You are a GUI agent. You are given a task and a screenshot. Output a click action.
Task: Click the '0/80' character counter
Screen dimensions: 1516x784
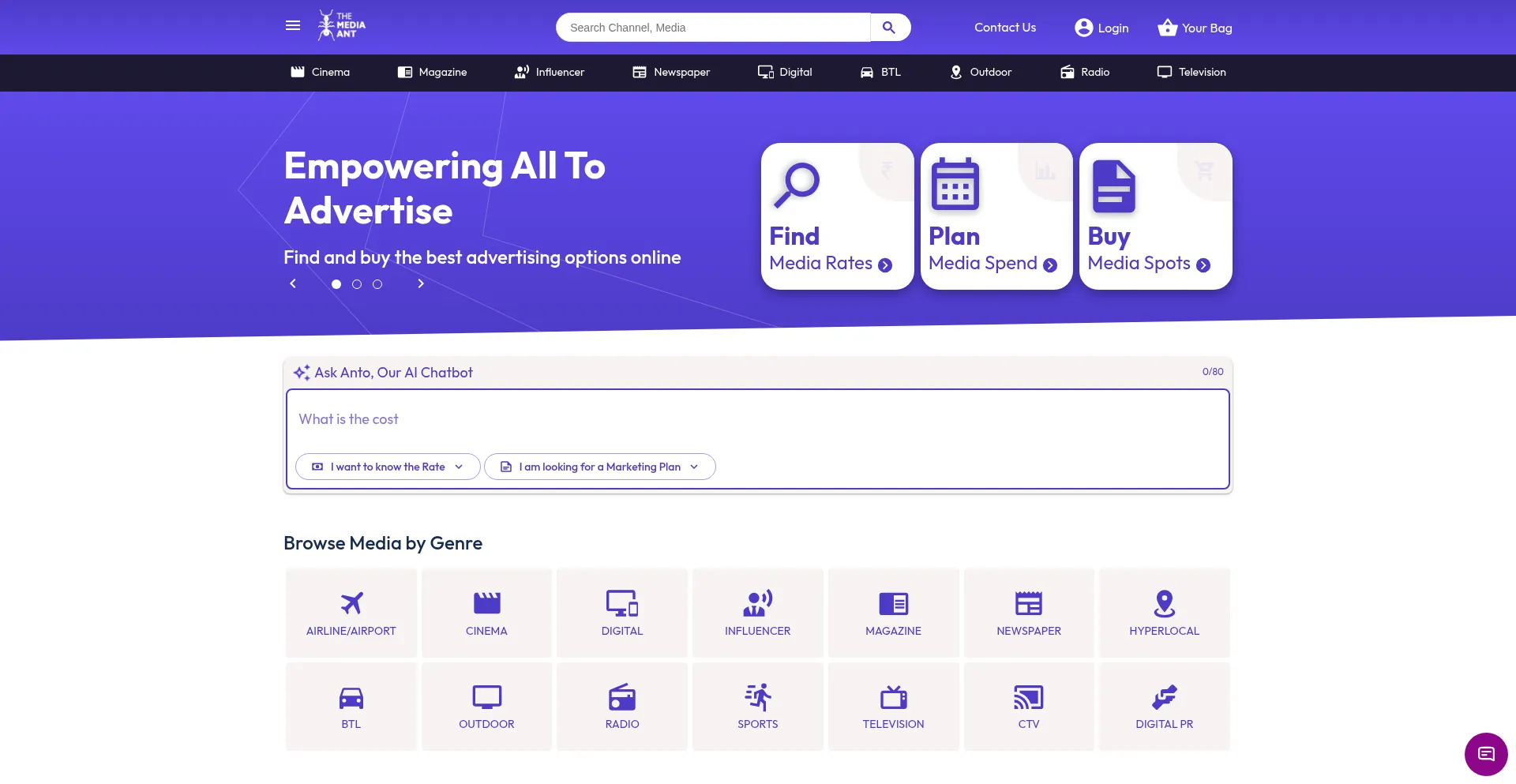[x=1213, y=372]
